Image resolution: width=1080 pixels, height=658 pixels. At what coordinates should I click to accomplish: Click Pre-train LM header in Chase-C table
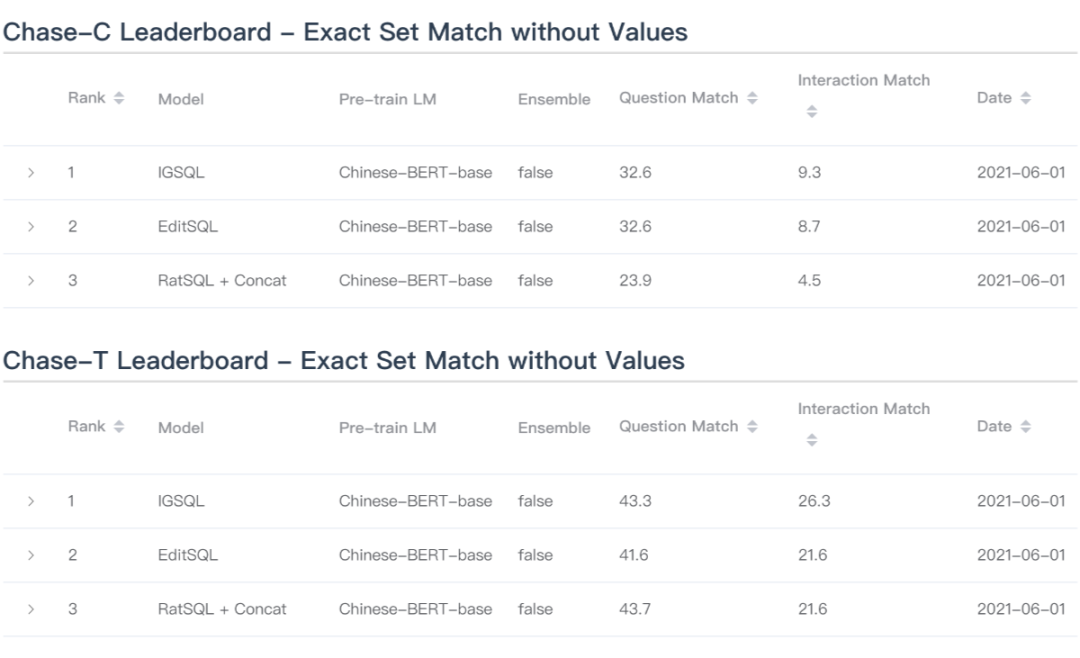coord(387,100)
